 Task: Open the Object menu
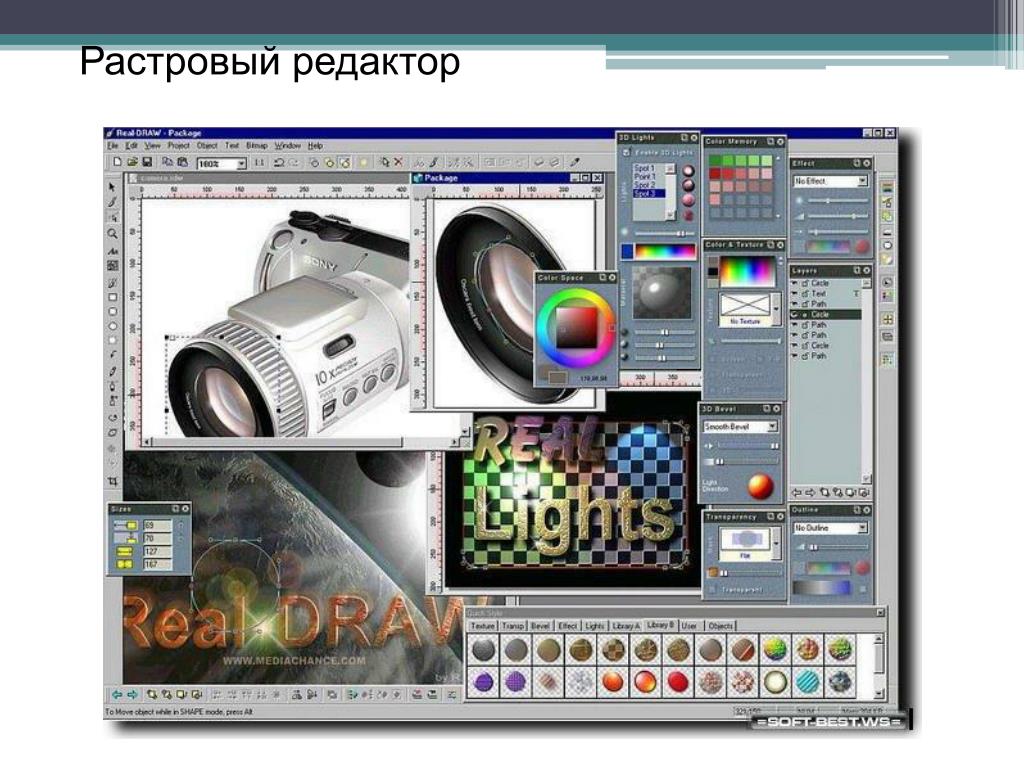[x=207, y=146]
